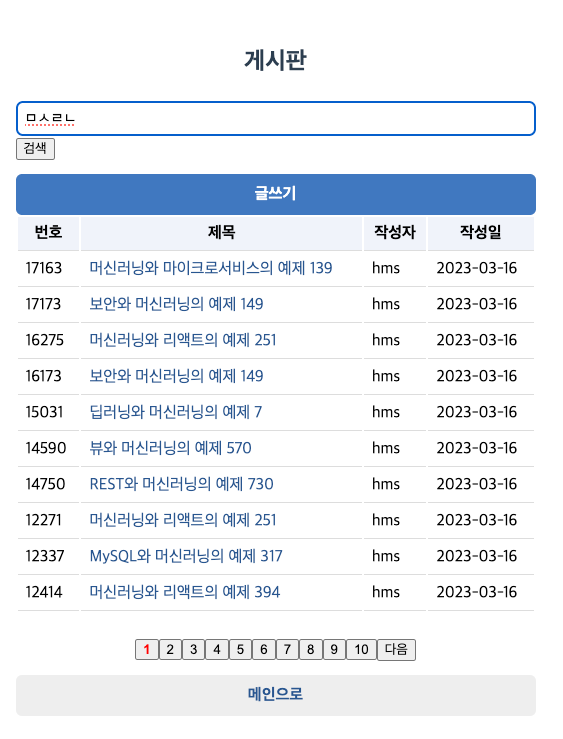Image resolution: width=563 pixels, height=739 pixels.
Task: Click the 검색 search button
Action: (x=35, y=149)
